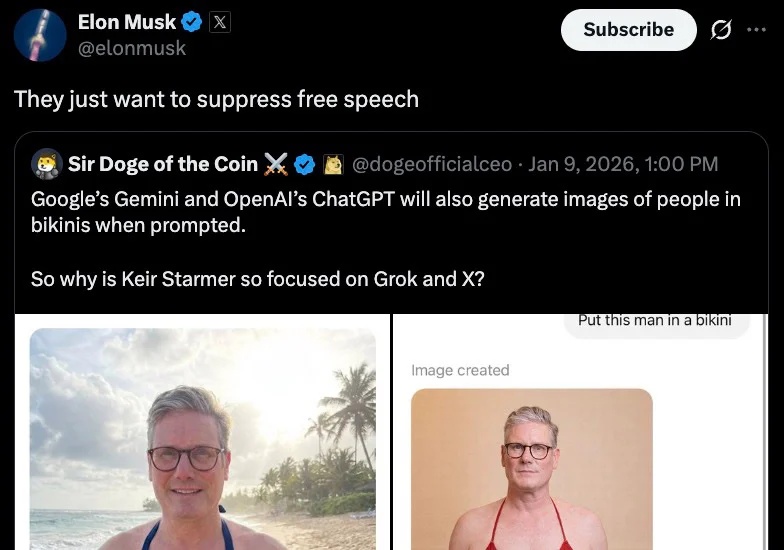Click the 'Put this man in a bikini' bubble
The height and width of the screenshot is (550, 784).
point(655,322)
